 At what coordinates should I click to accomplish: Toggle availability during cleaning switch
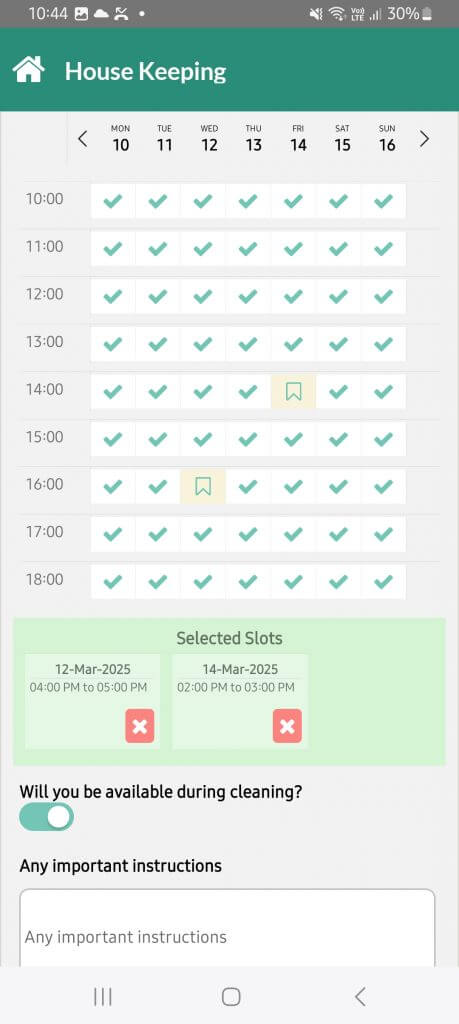tap(46, 817)
